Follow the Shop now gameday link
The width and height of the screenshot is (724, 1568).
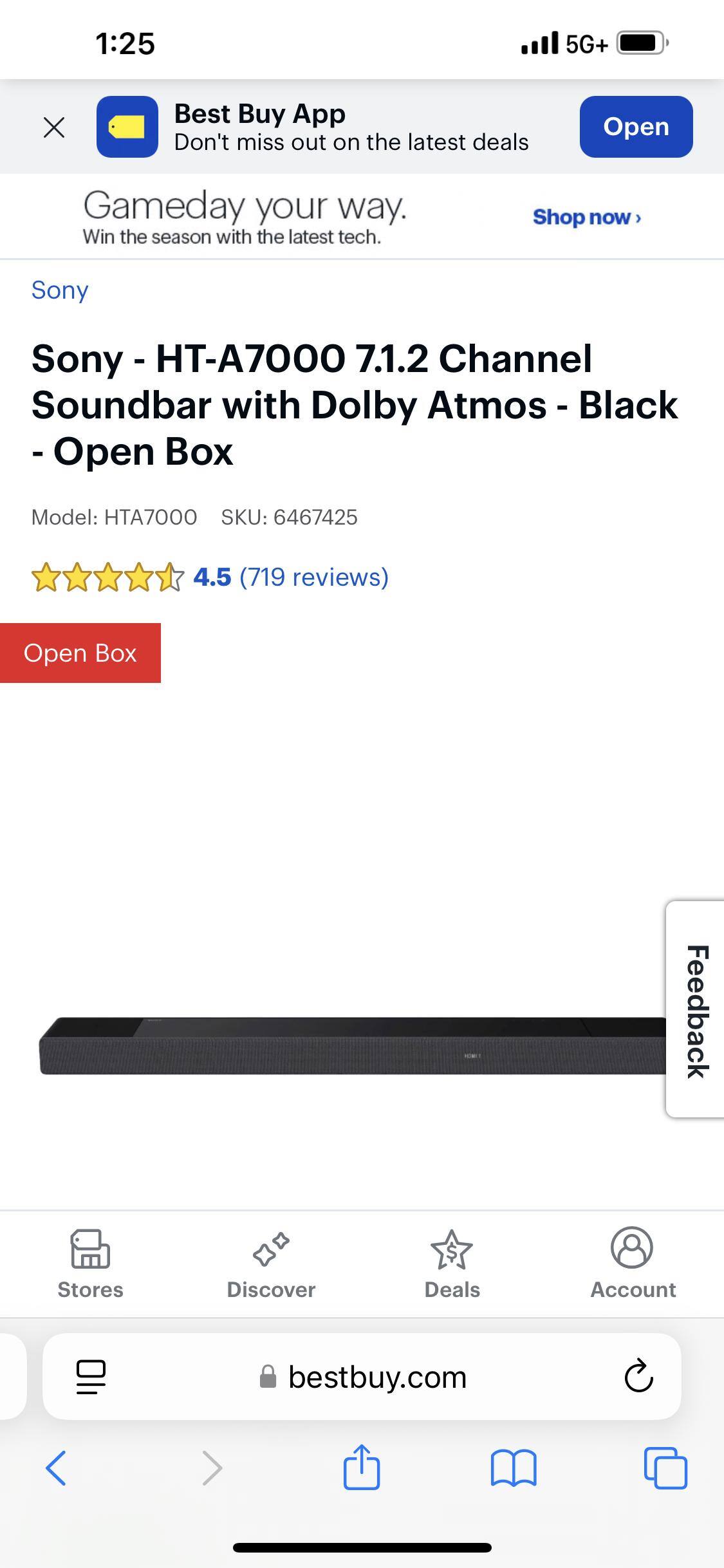point(587,217)
